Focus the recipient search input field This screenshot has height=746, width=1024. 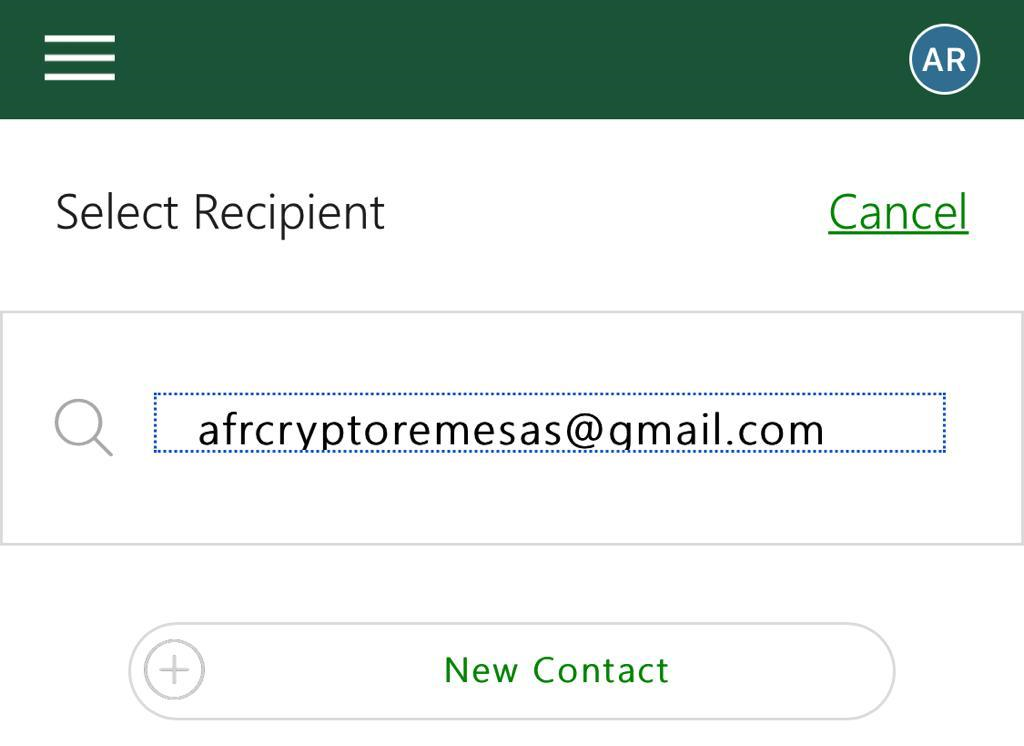coord(548,424)
